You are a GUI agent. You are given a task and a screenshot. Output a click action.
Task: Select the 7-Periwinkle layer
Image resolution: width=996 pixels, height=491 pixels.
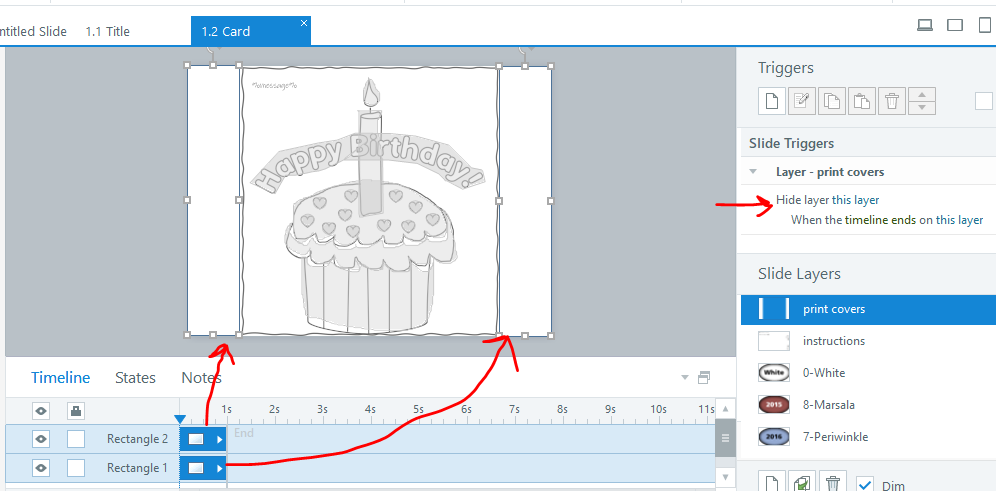[868, 436]
